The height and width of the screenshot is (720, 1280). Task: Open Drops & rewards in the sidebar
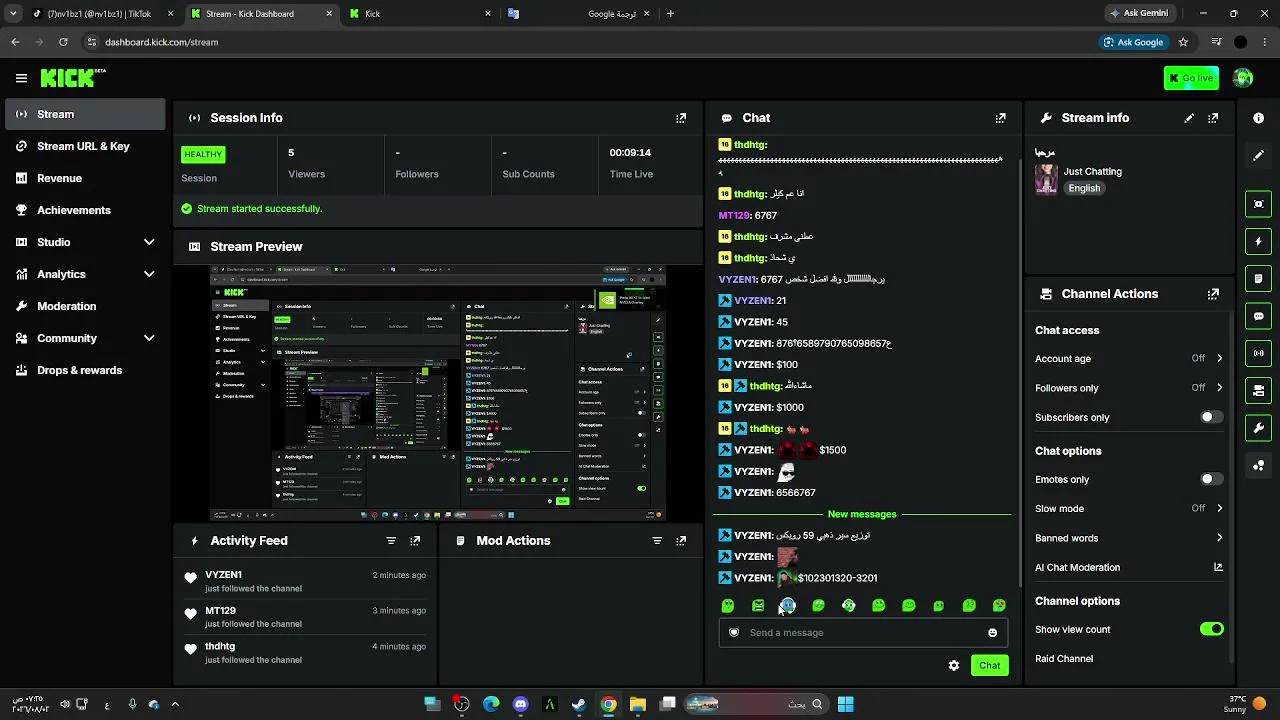point(85,370)
